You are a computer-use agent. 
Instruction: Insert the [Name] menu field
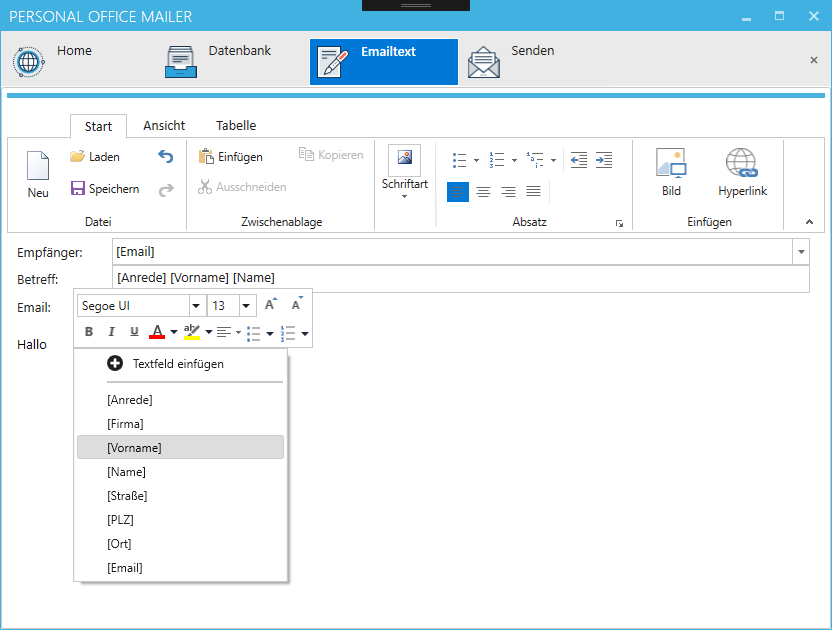pos(180,472)
